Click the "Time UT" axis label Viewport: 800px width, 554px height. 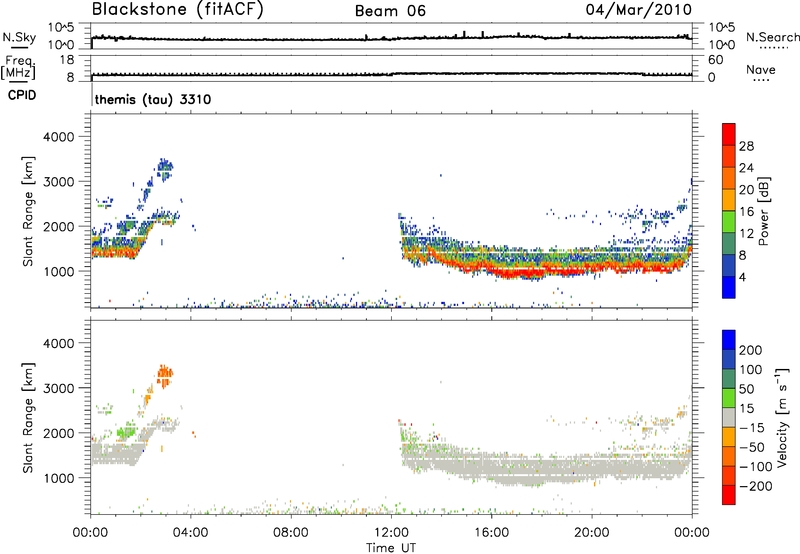391,547
